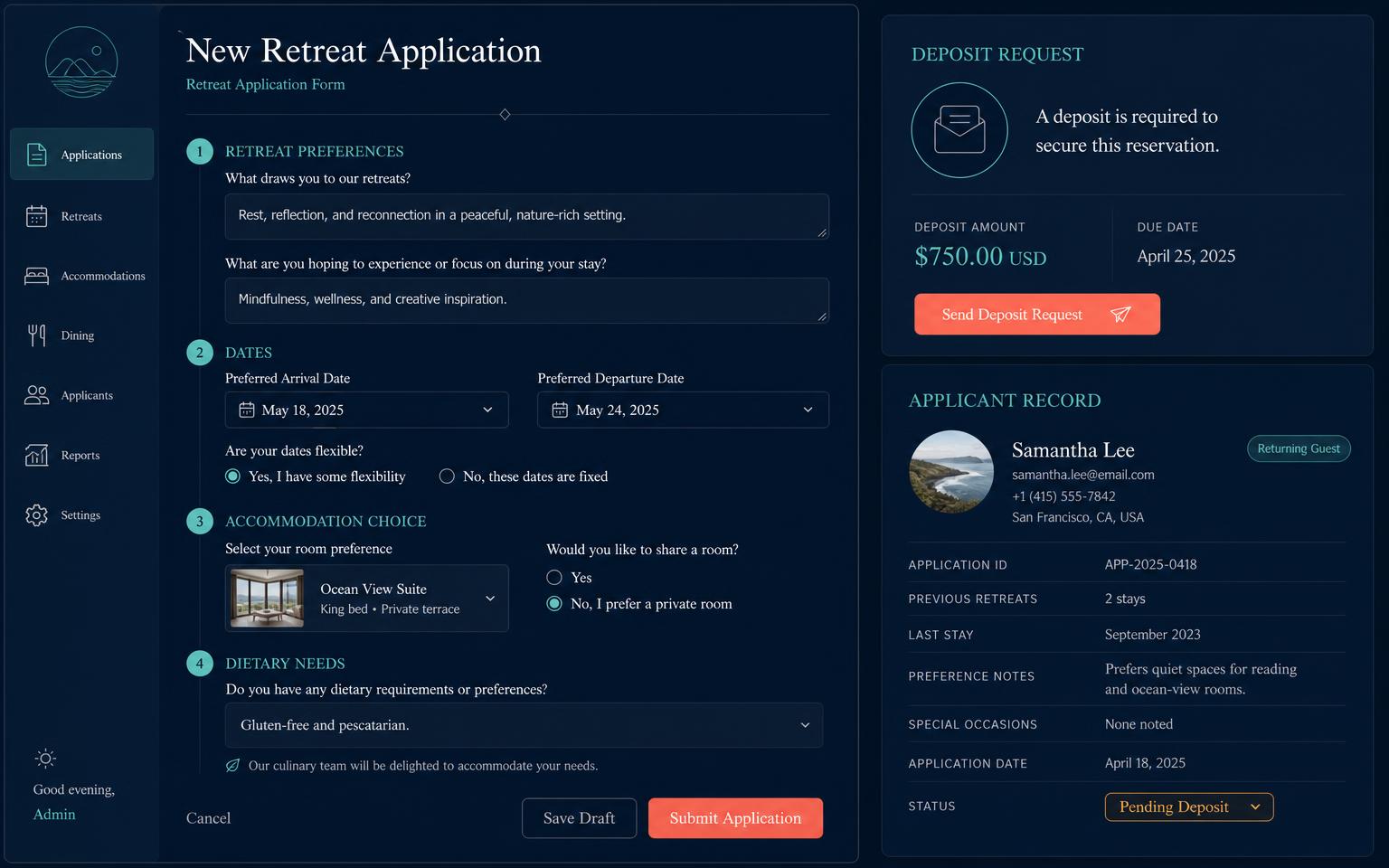1389x868 pixels.
Task: Click the Dining fork and knife icon
Action: 36,335
